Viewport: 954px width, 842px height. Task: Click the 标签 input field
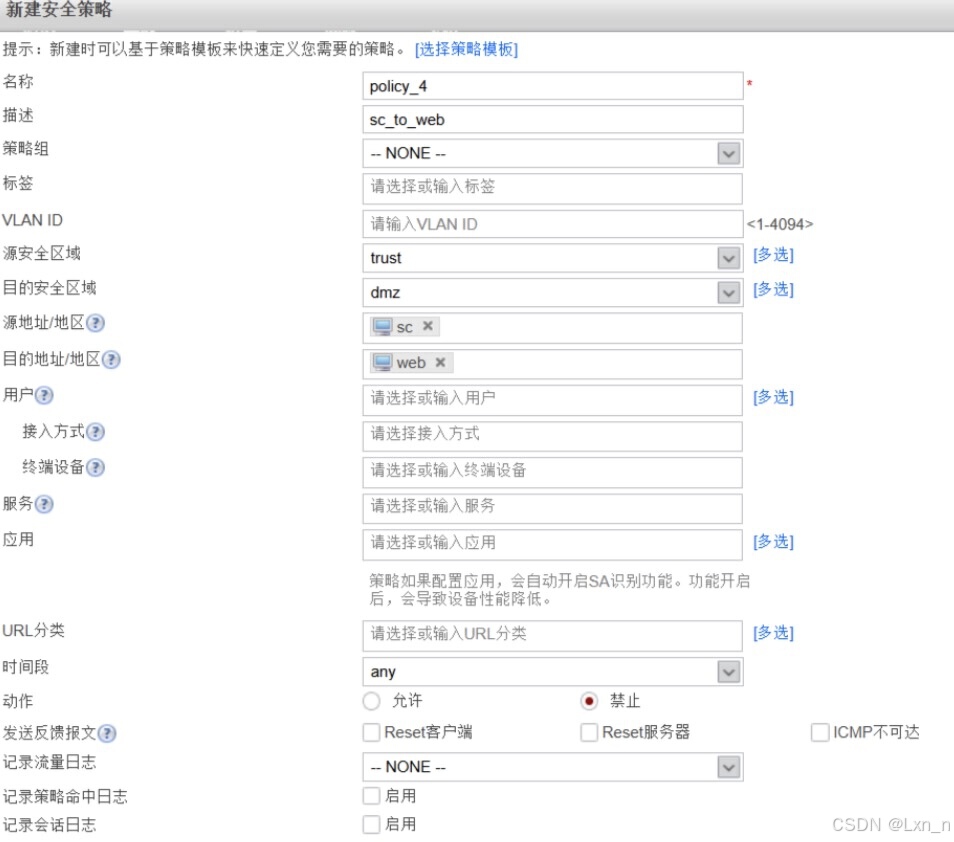point(552,189)
